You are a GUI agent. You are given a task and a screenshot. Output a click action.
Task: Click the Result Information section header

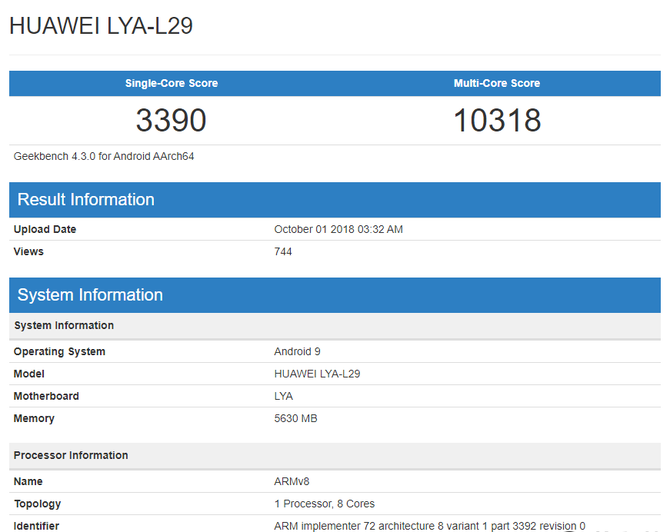(x=86, y=199)
